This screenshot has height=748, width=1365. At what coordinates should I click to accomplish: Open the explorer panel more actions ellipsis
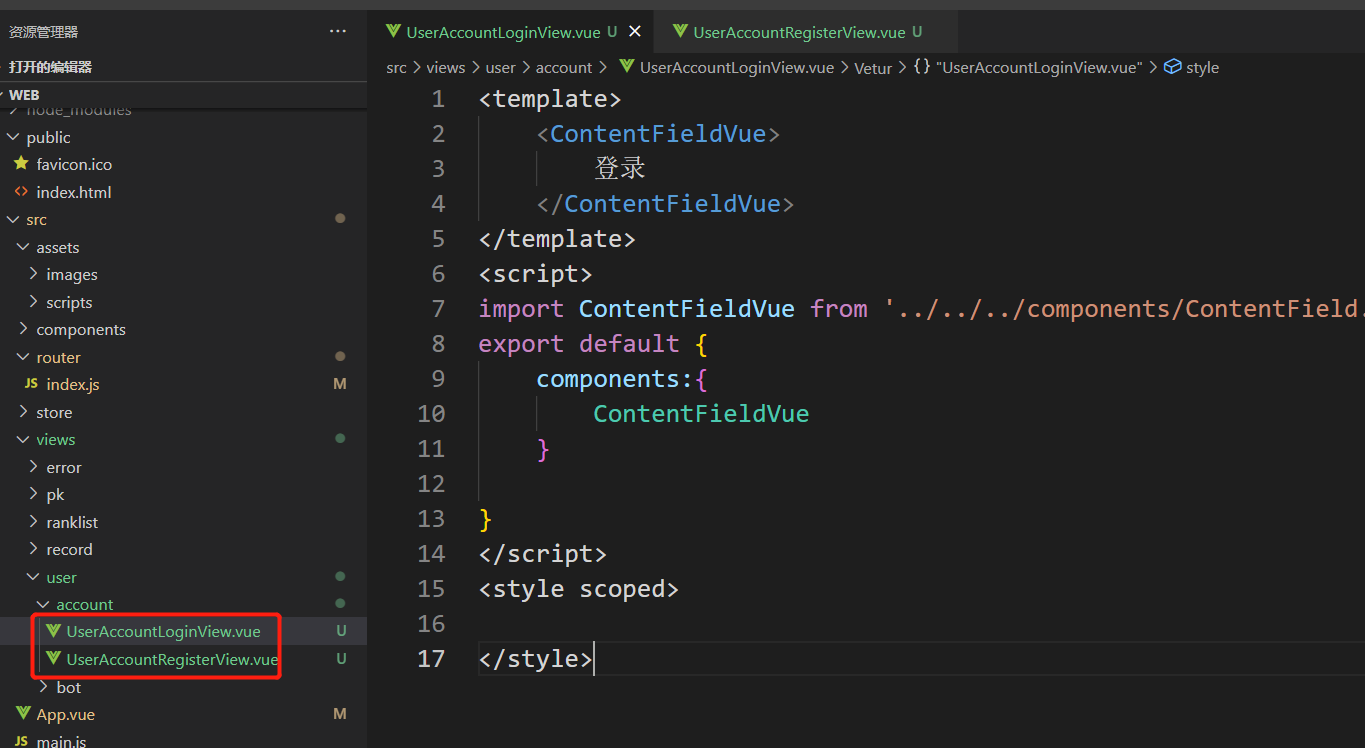(x=338, y=32)
